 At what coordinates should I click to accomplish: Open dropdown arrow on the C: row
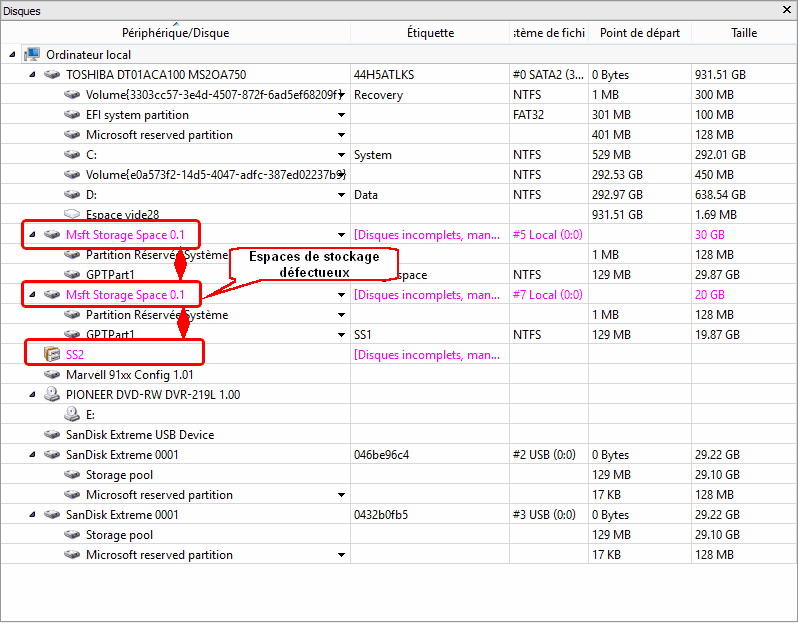(341, 155)
